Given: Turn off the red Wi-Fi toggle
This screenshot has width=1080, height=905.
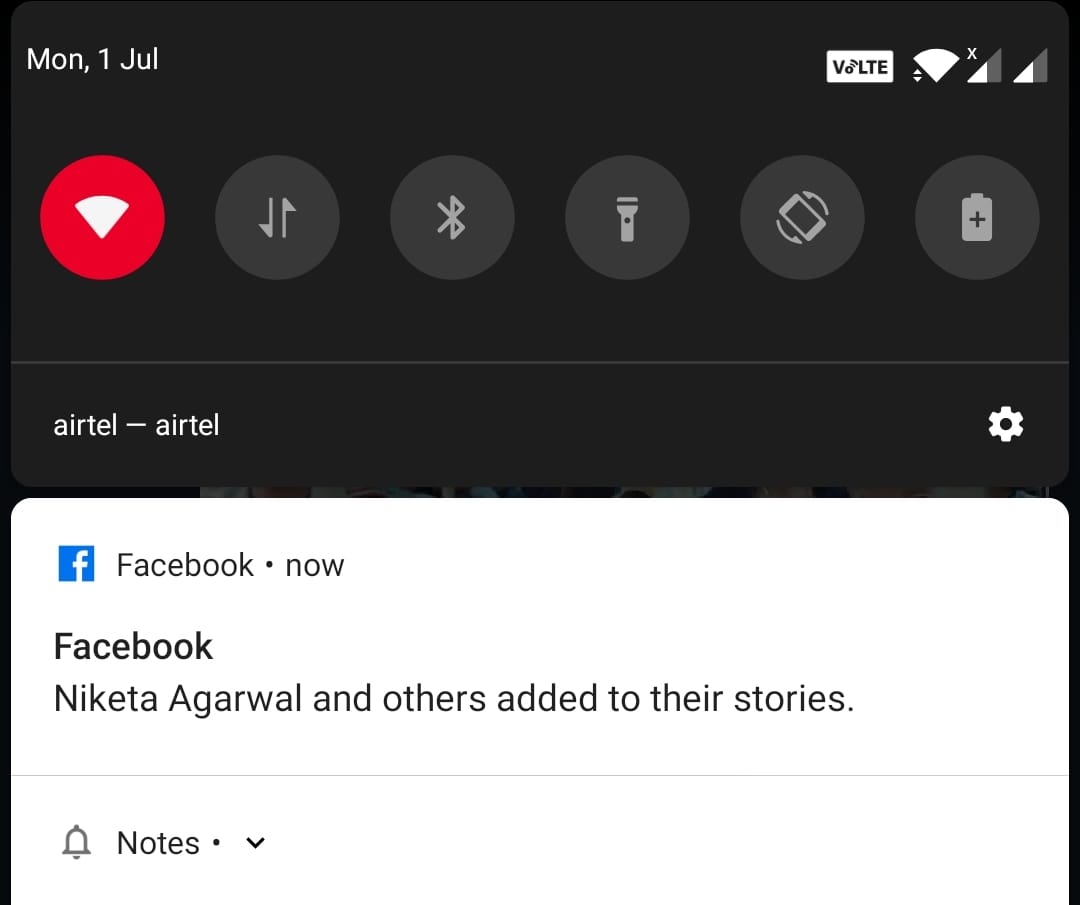Looking at the screenshot, I should (102, 217).
